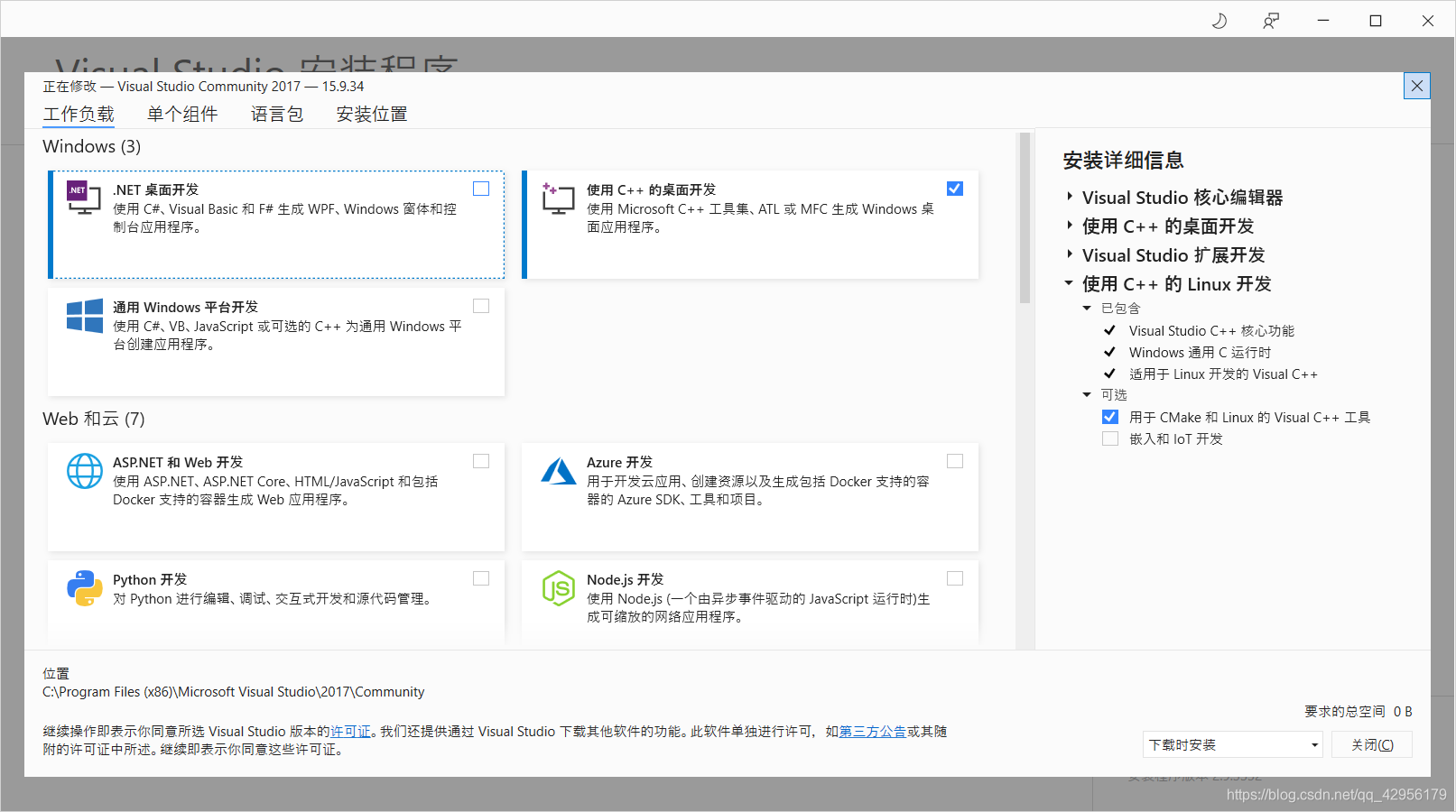Check the Node.js 开发 workload checkbox
Image resolution: width=1456 pixels, height=812 pixels.
pos(955,578)
